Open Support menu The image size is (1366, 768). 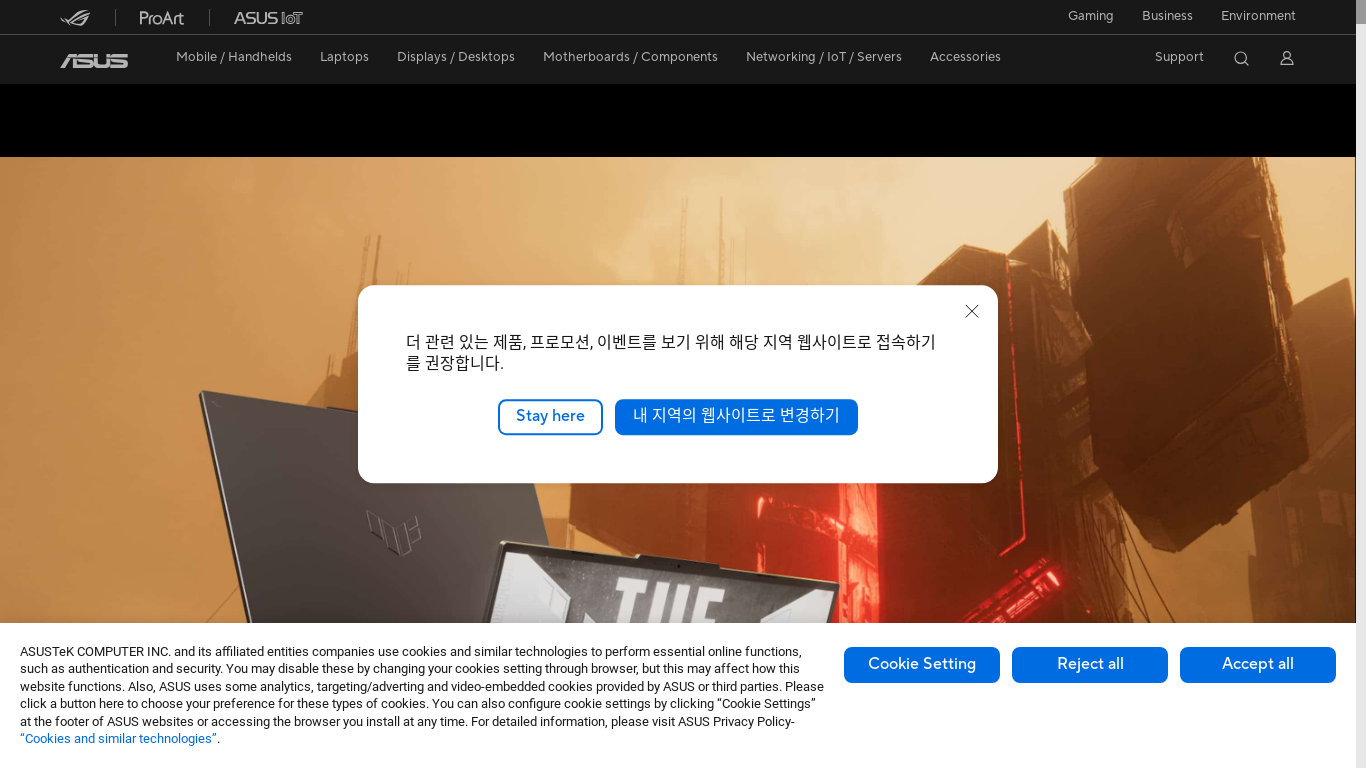(1179, 57)
